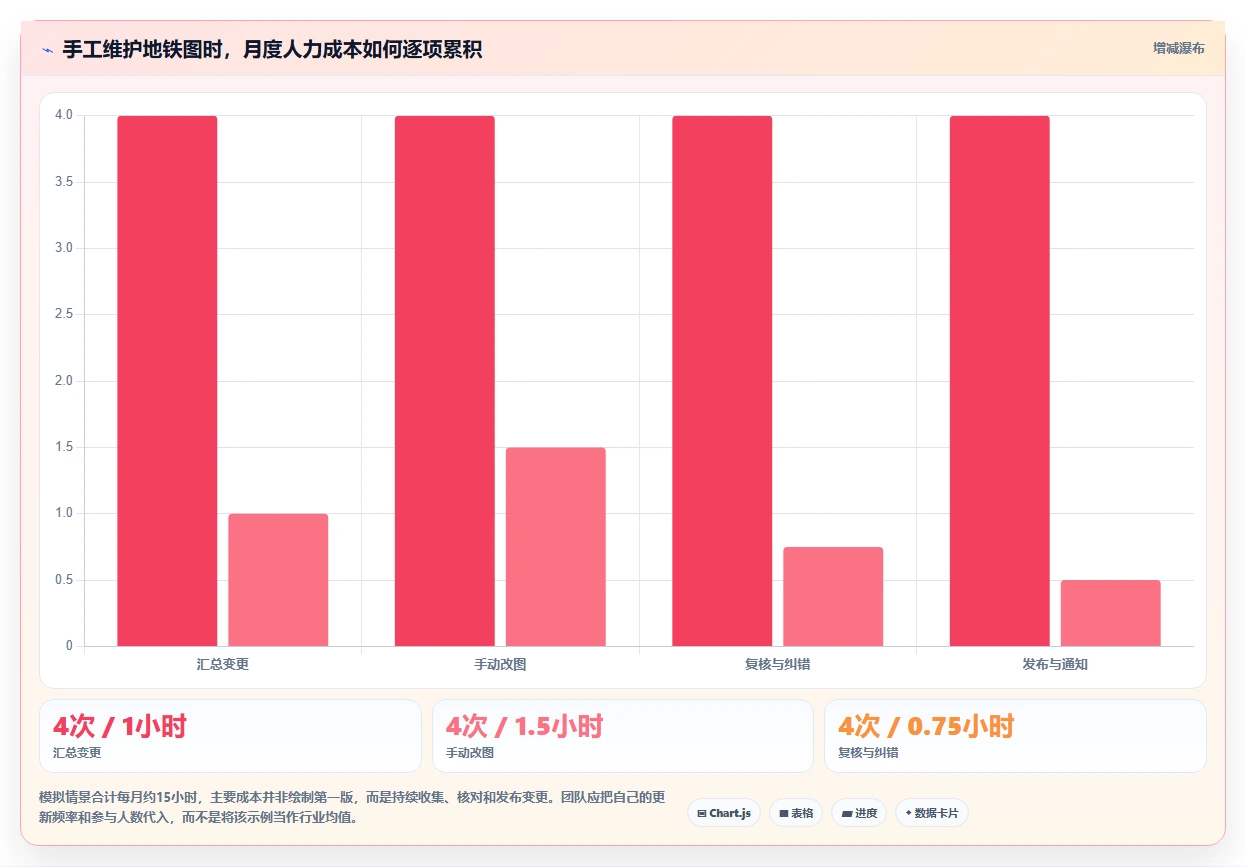Click the footnote text starting 模拟情景合计

(x=352, y=807)
